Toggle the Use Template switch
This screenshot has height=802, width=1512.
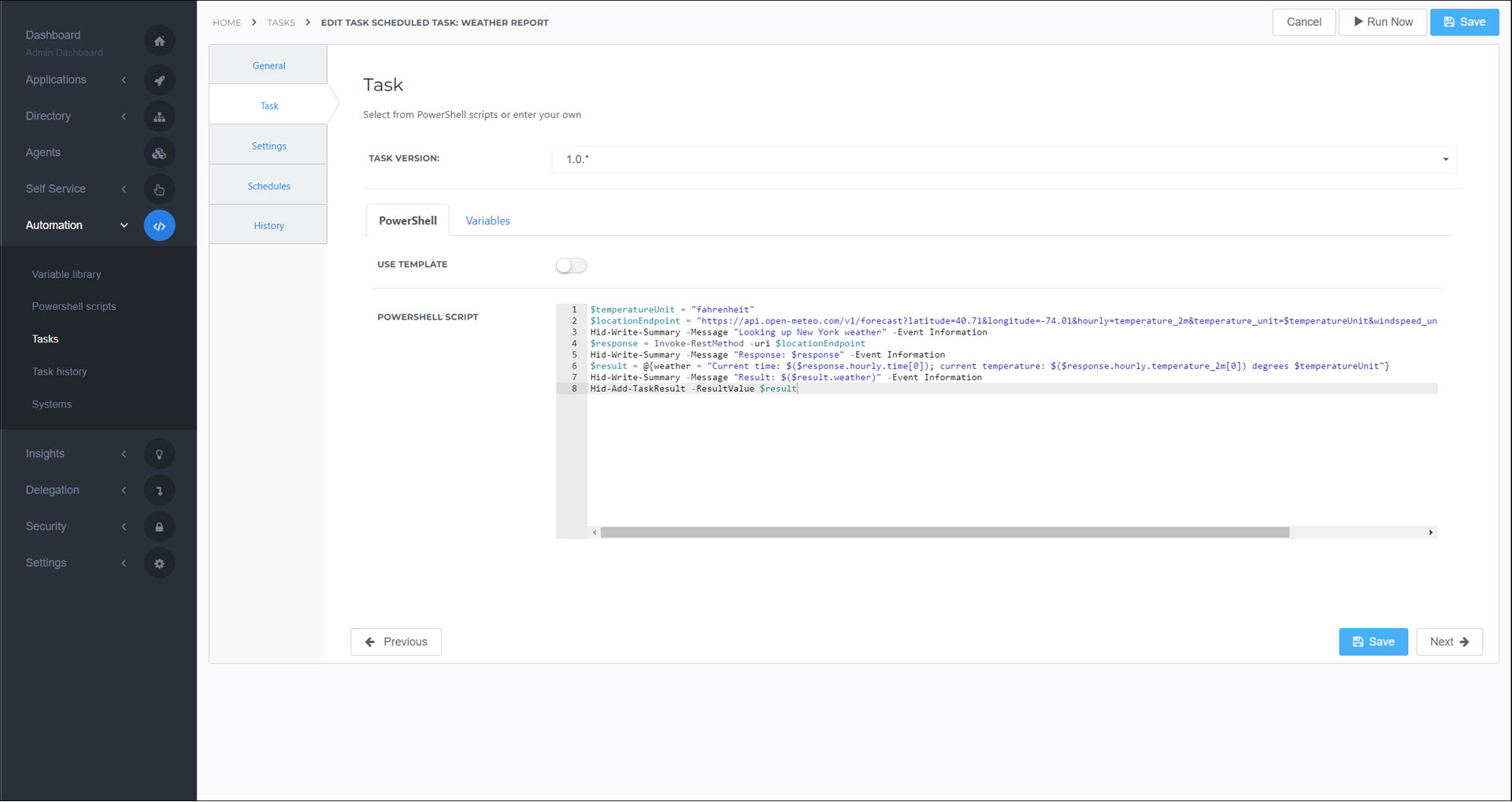click(572, 266)
